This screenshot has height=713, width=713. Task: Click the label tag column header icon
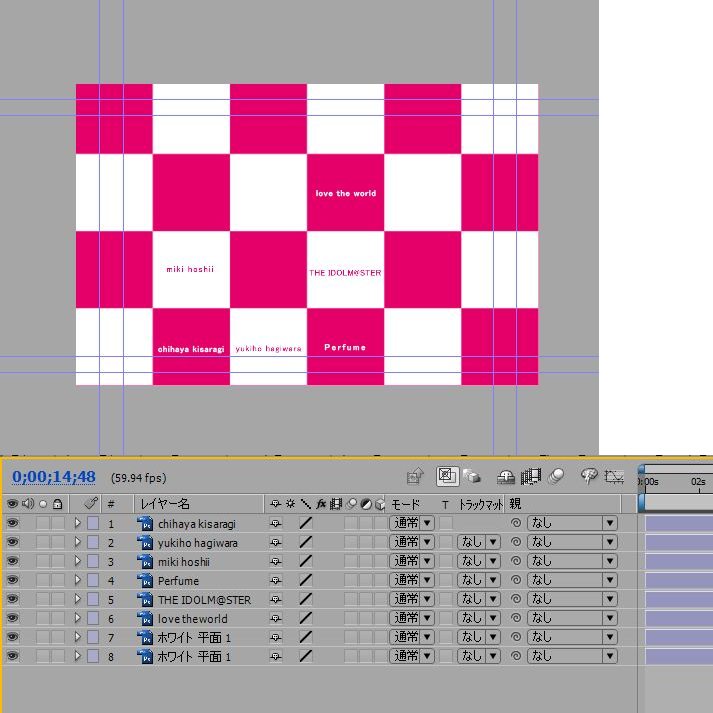(x=91, y=503)
